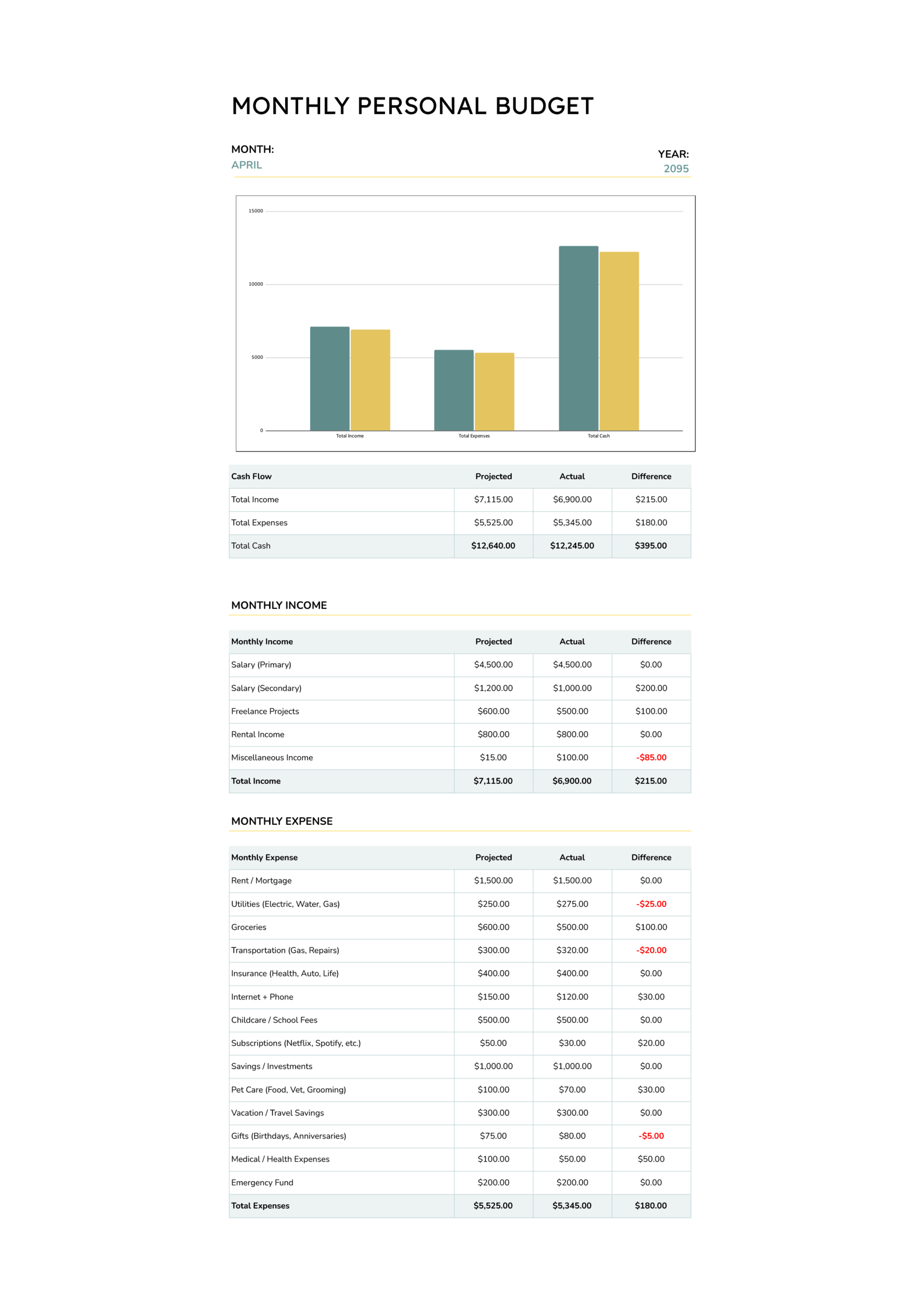Select the $320.00 actual Transportation cell

(x=572, y=950)
